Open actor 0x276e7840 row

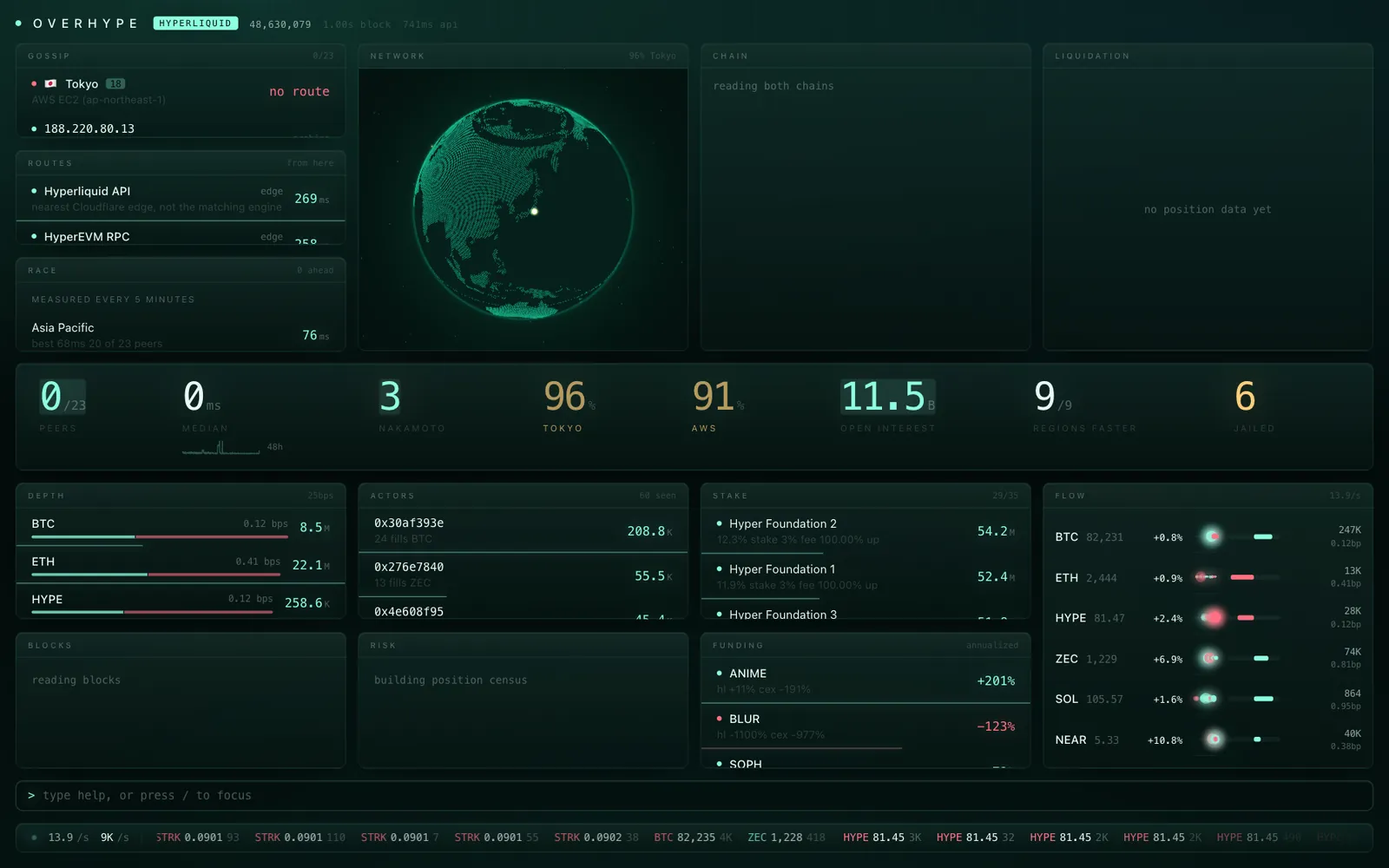click(x=523, y=575)
